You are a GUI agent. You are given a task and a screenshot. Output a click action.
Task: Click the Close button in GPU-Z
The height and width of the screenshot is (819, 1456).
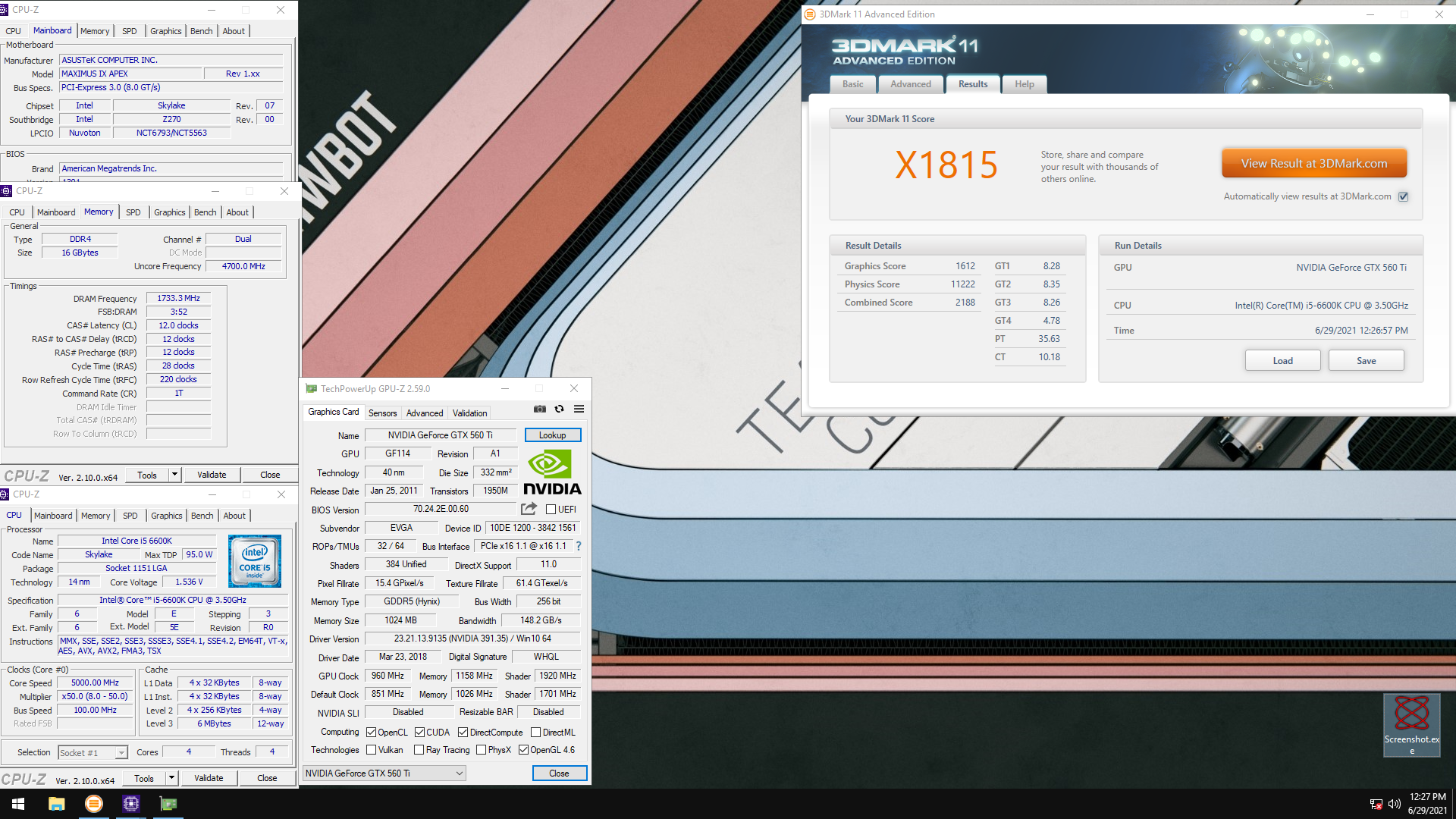560,773
